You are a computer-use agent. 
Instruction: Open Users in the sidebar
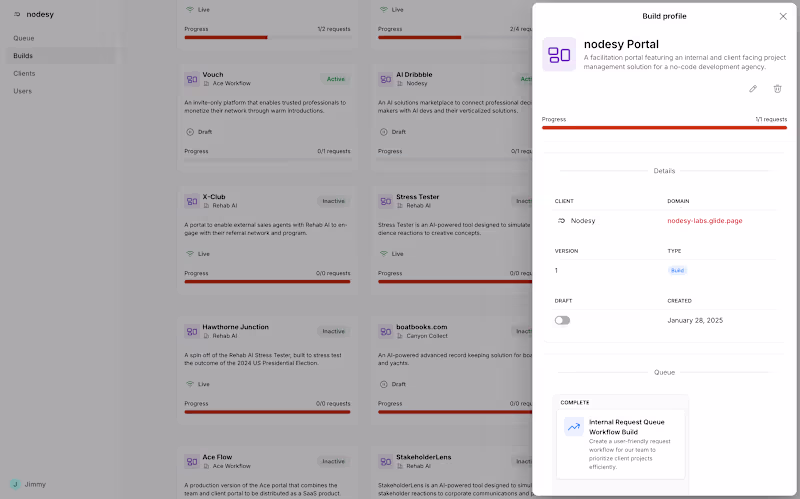pyautogui.click(x=22, y=91)
